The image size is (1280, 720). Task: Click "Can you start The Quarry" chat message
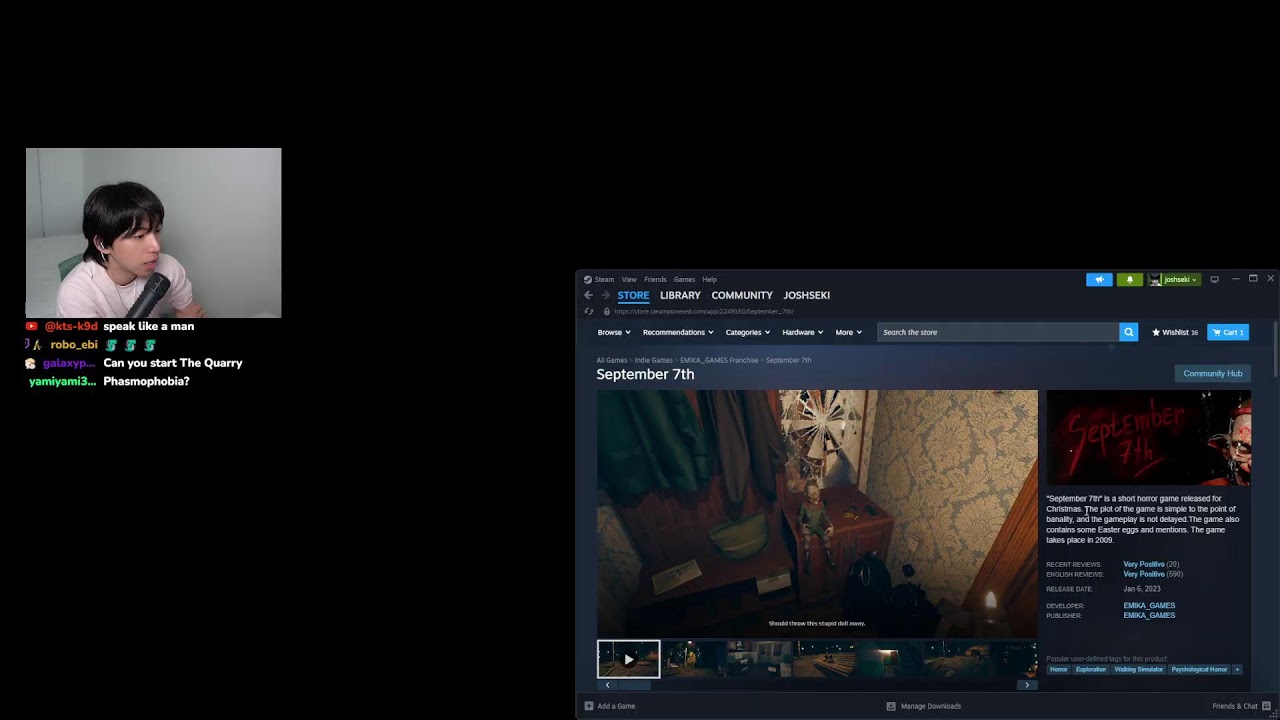(x=173, y=363)
